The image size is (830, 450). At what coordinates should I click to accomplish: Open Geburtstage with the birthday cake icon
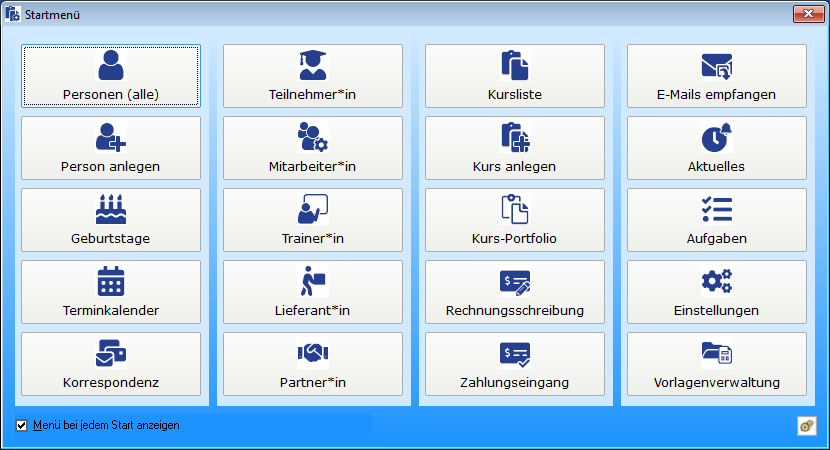pos(111,220)
